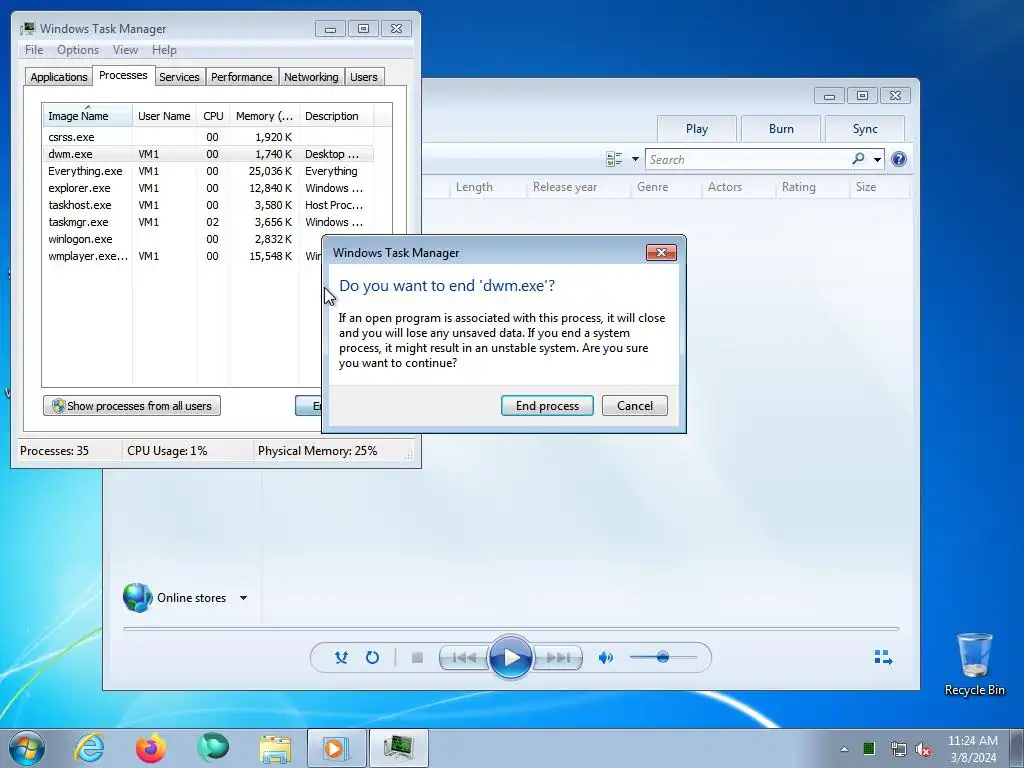Viewport: 1024px width, 768px height.
Task: Open the Burn tab in media player
Action: (x=781, y=129)
